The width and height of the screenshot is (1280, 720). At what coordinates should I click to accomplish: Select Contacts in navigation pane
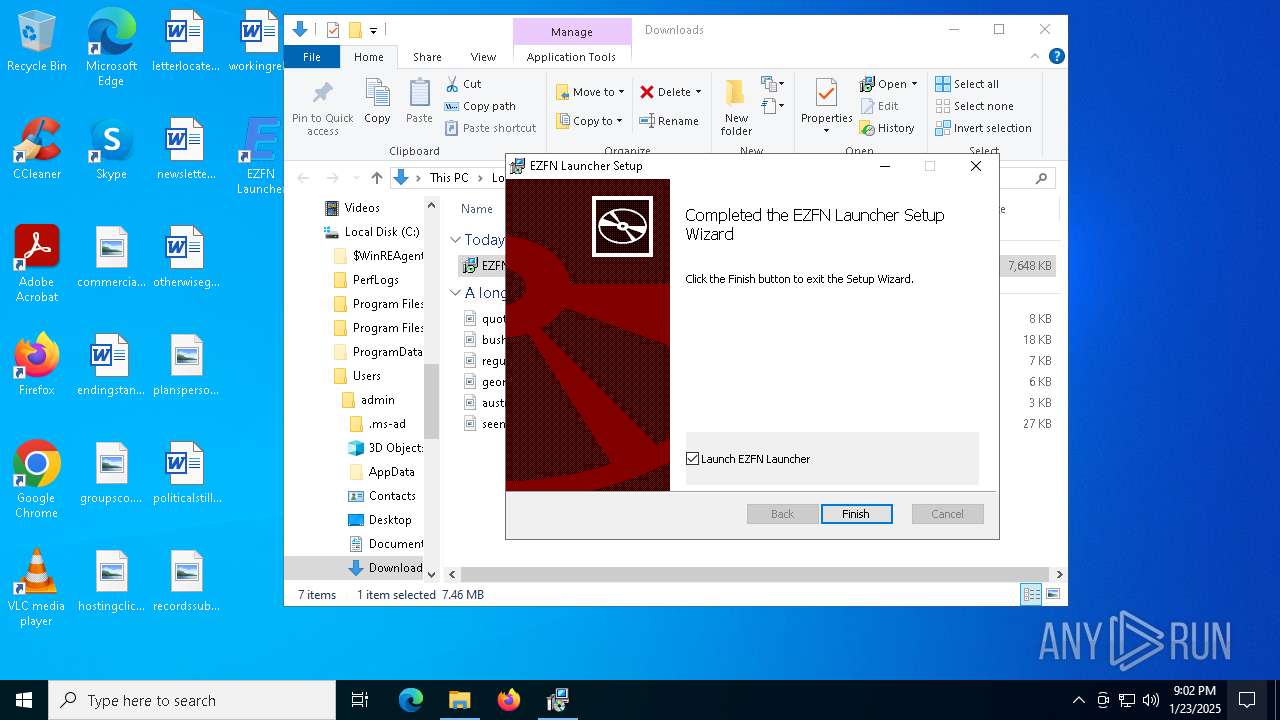(x=391, y=496)
